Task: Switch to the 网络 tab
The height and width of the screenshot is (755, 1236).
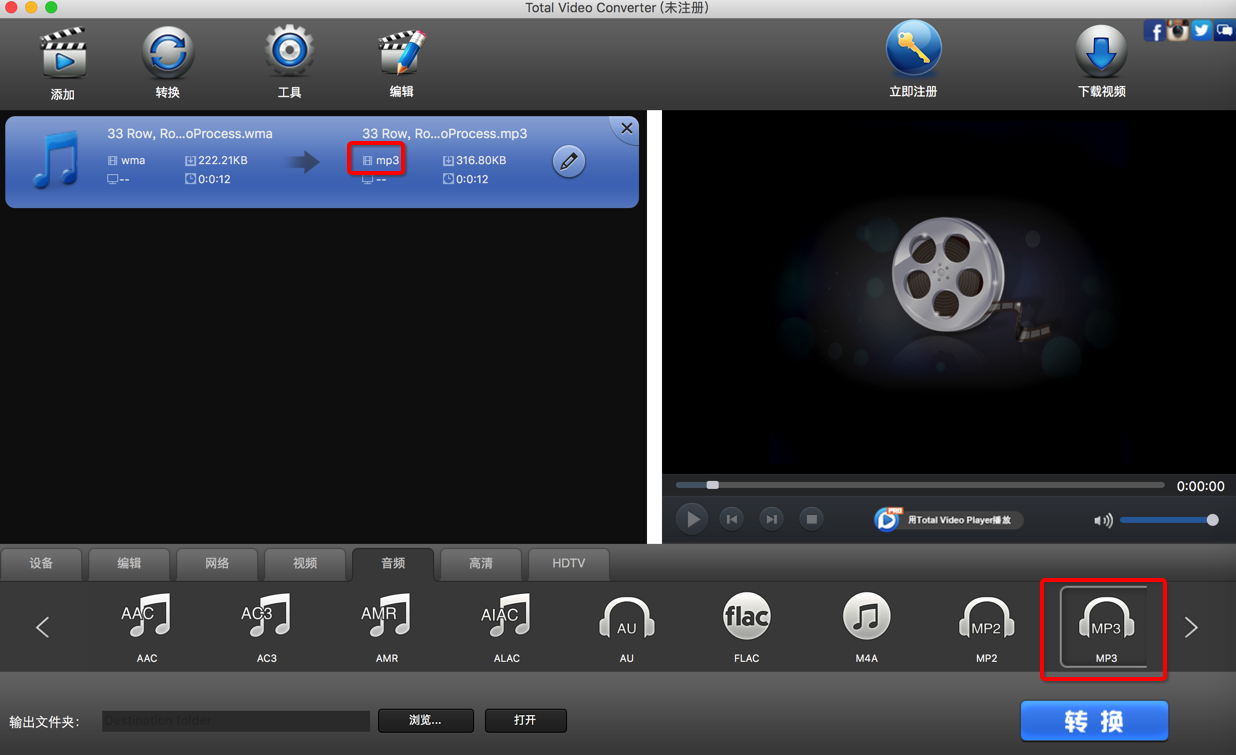Action: 217,563
